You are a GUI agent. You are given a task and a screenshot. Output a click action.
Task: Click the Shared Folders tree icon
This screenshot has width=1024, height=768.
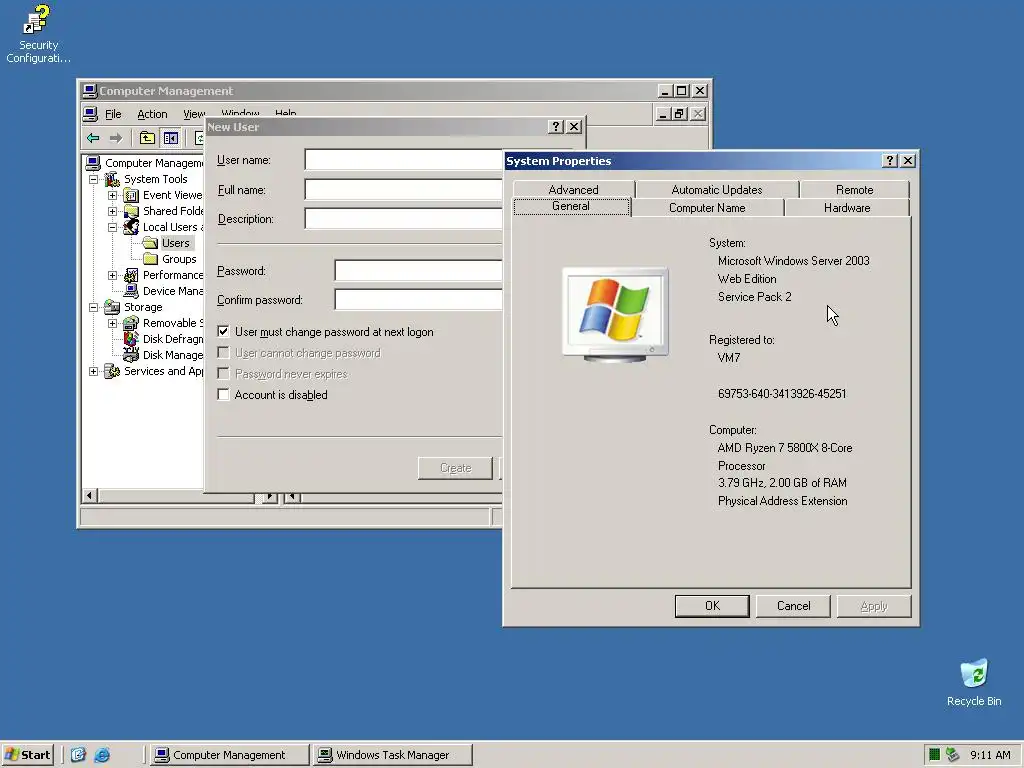pos(131,211)
